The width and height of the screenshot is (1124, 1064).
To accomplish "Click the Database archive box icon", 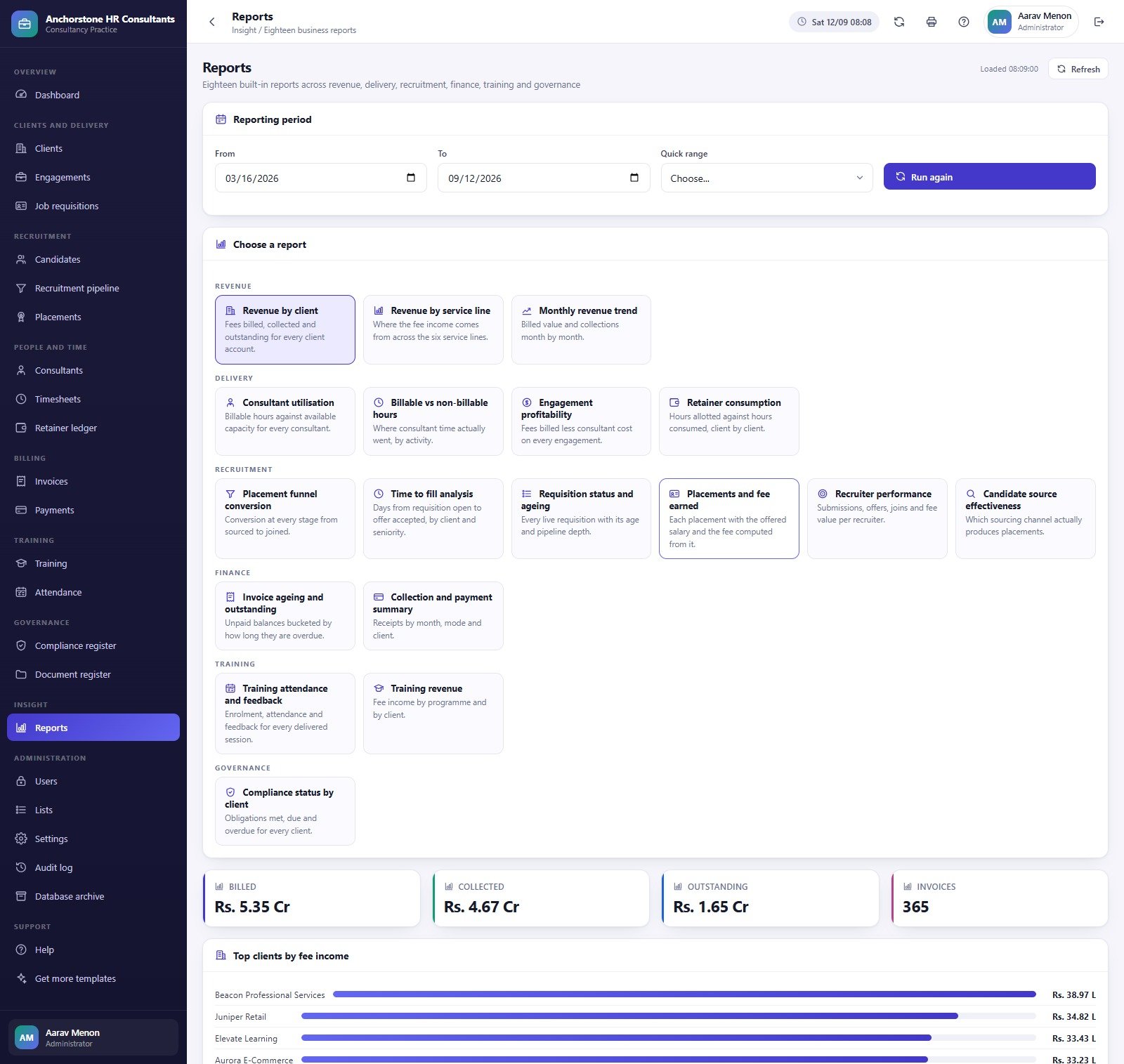I will [x=21, y=896].
